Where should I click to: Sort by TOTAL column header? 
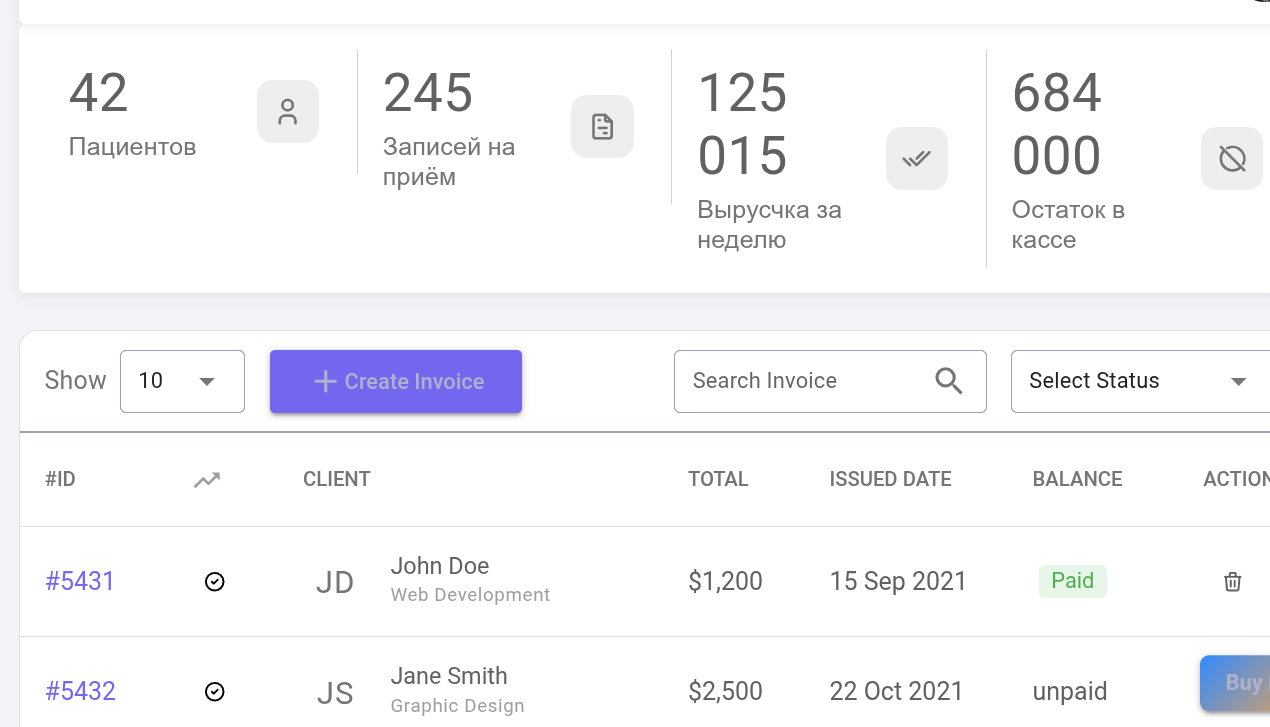click(718, 479)
